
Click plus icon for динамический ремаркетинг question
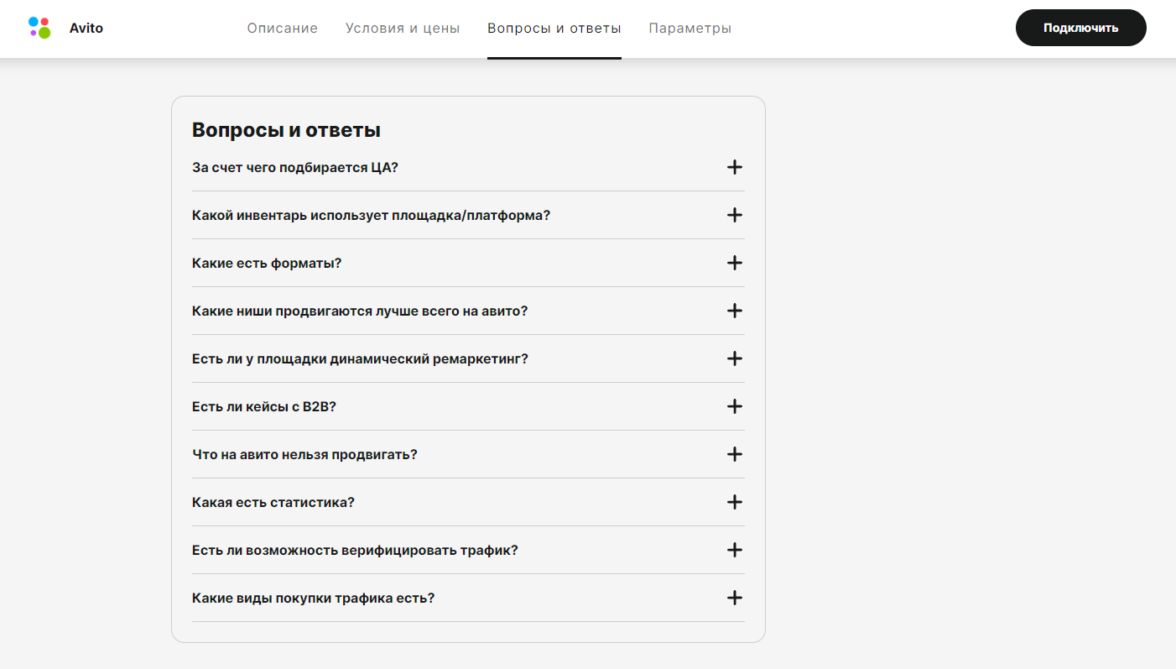click(734, 359)
